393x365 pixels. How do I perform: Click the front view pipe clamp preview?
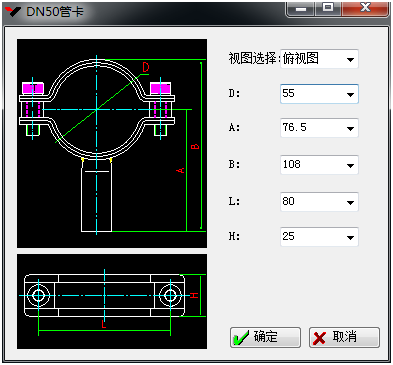pyautogui.click(x=112, y=144)
